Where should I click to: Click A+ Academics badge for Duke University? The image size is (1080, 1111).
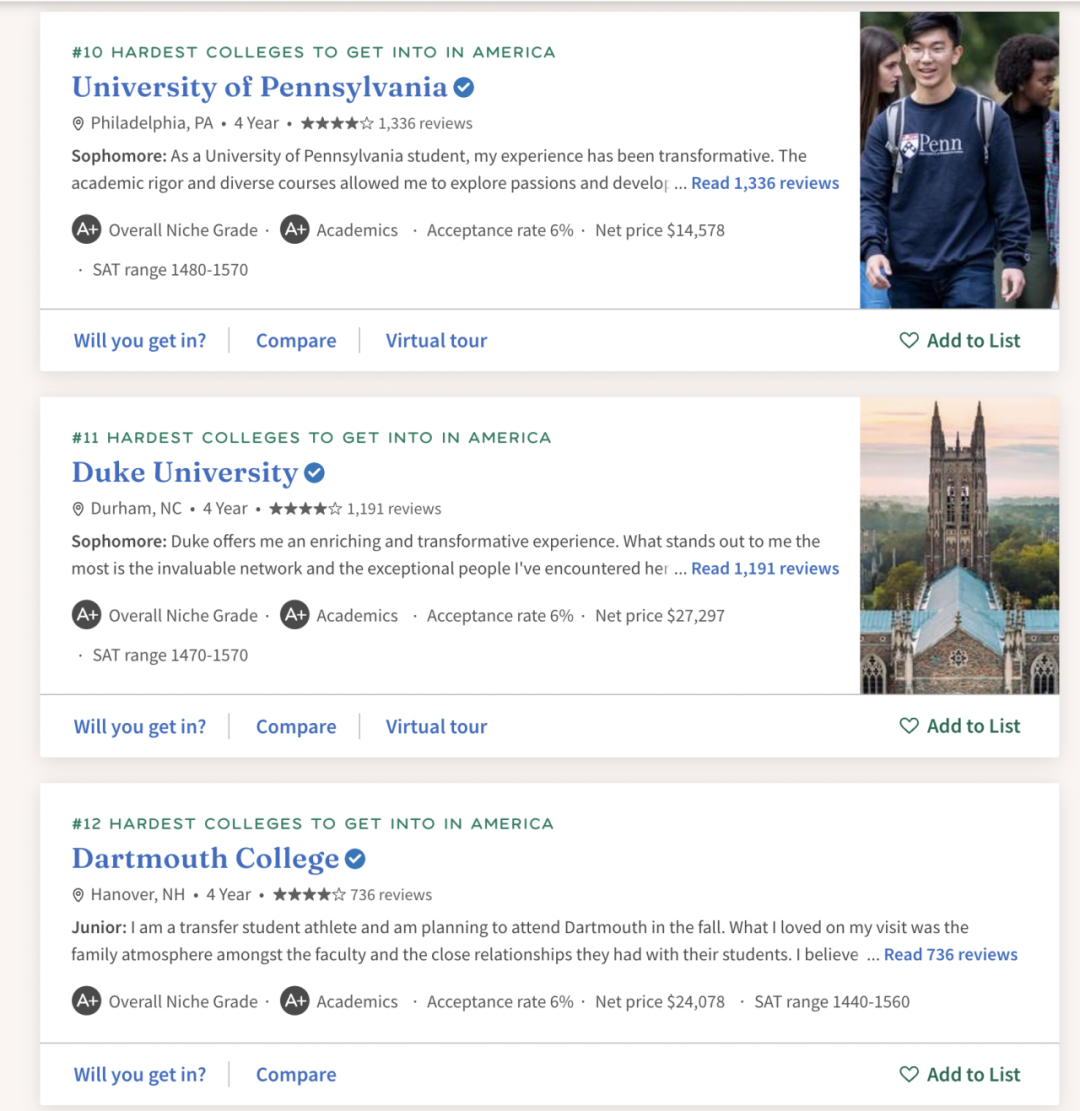294,616
